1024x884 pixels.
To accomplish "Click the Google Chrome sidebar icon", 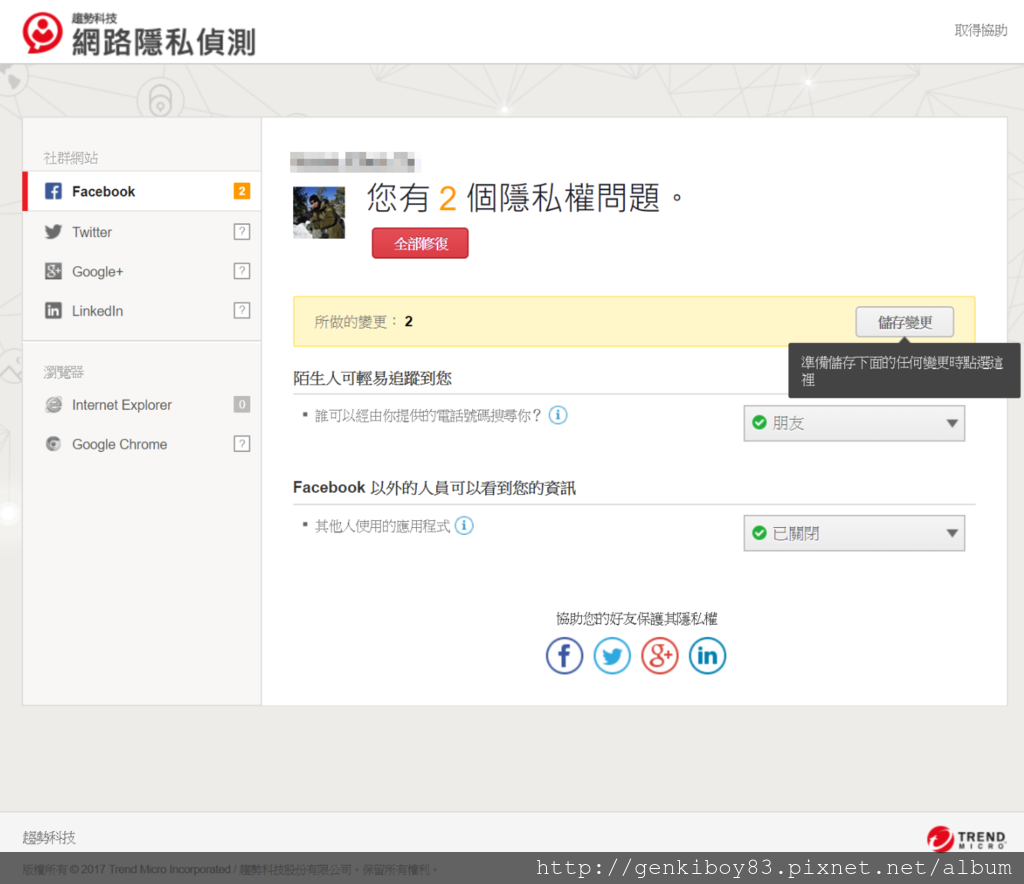I will (53, 444).
